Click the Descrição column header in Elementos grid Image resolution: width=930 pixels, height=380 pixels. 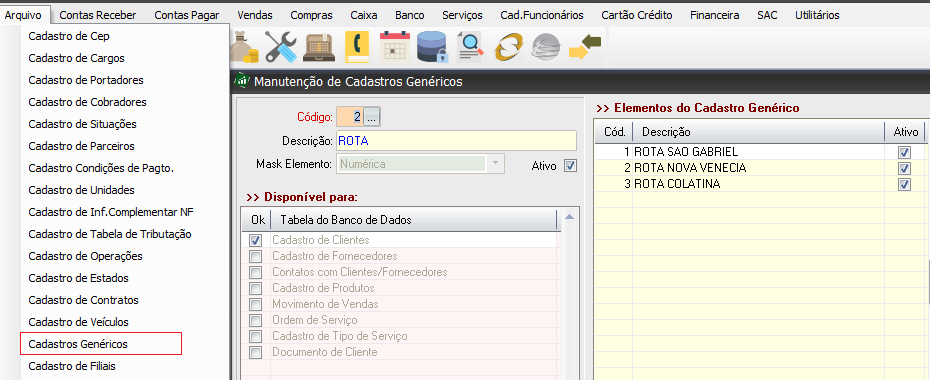pyautogui.click(x=759, y=132)
